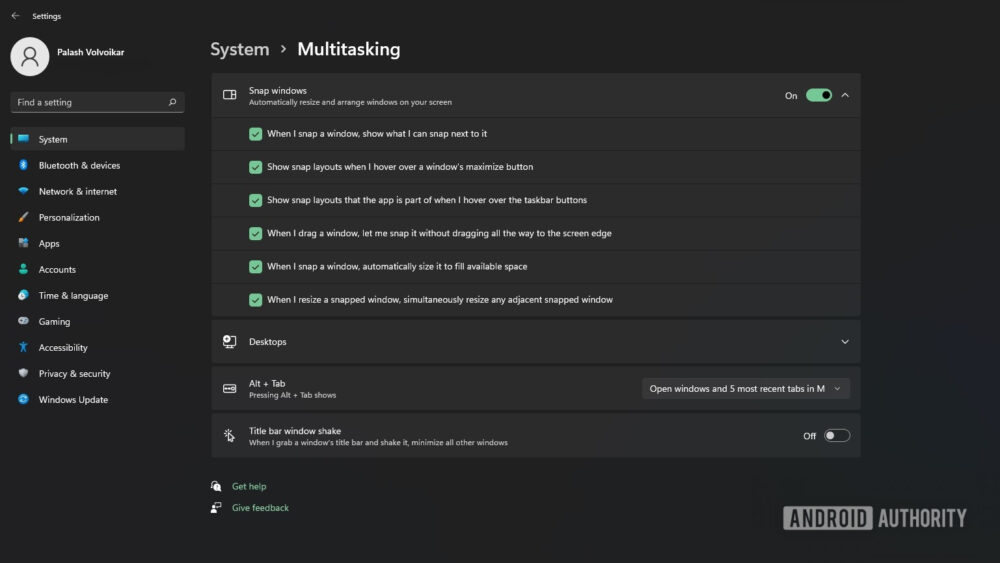The width and height of the screenshot is (1000, 563).
Task: Collapse the Snap windows section chevron
Action: [845, 95]
